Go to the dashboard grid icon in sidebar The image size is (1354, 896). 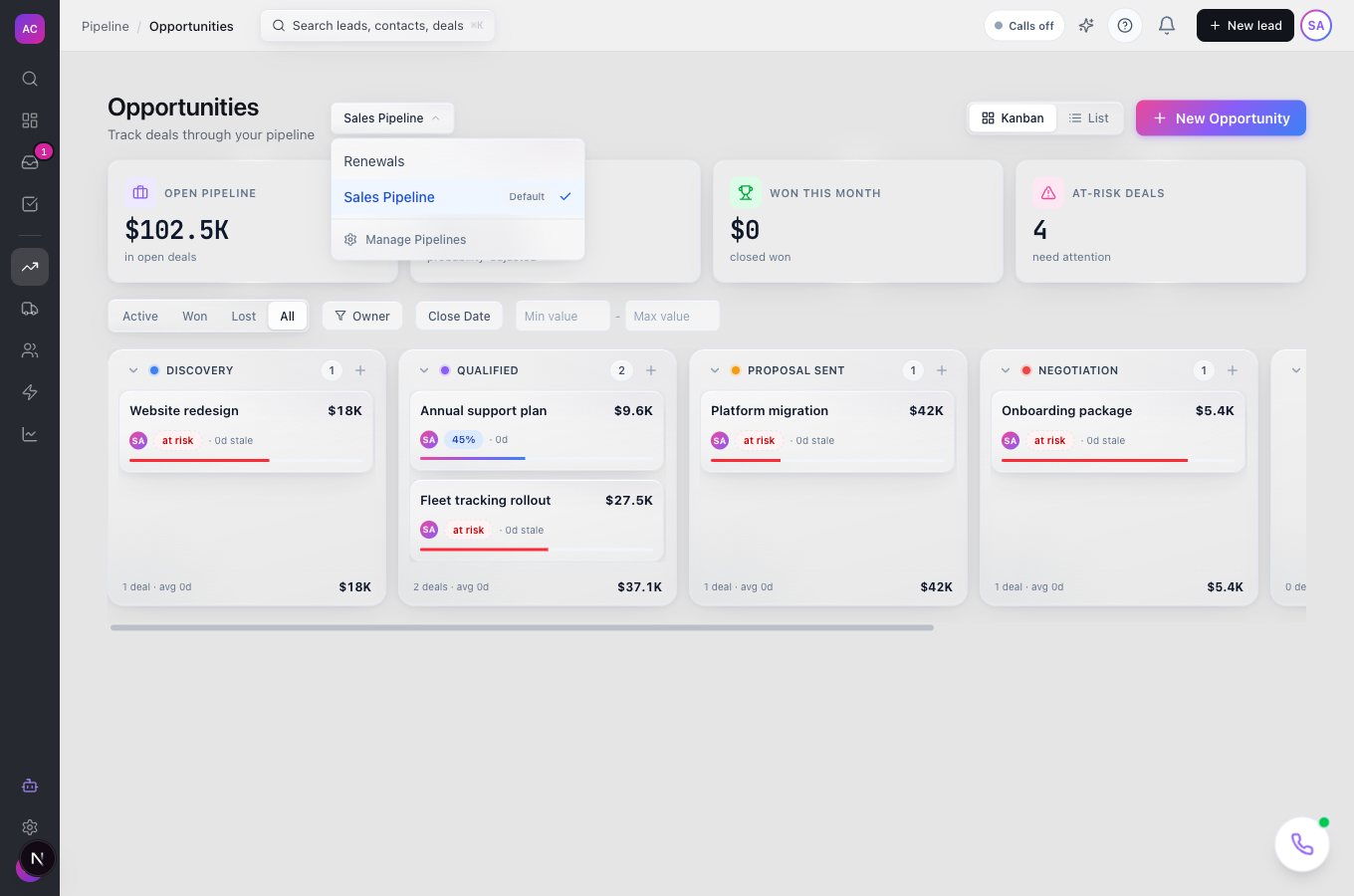[30, 120]
